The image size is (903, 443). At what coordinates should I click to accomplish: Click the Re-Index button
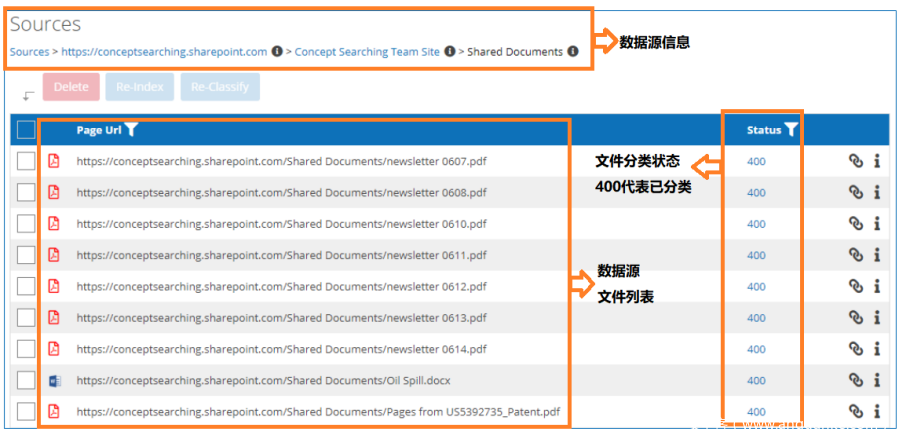[140, 87]
